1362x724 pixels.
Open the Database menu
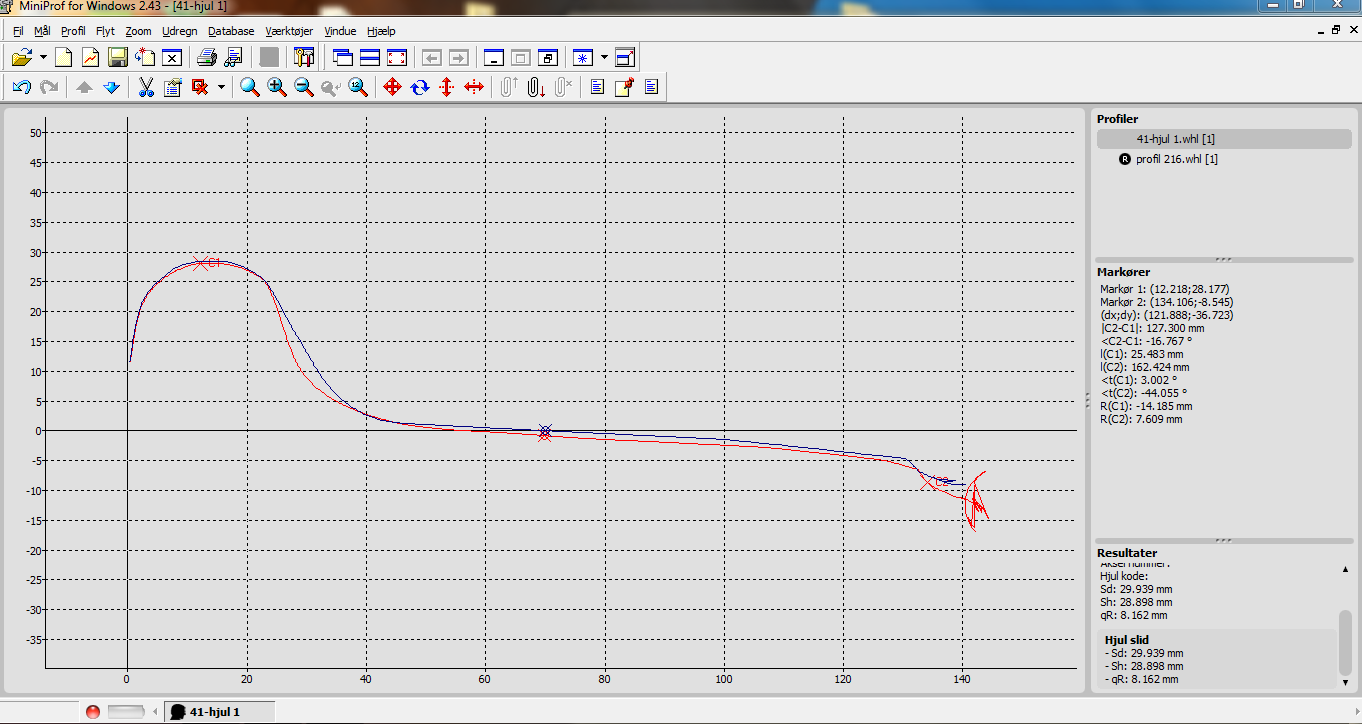(231, 31)
